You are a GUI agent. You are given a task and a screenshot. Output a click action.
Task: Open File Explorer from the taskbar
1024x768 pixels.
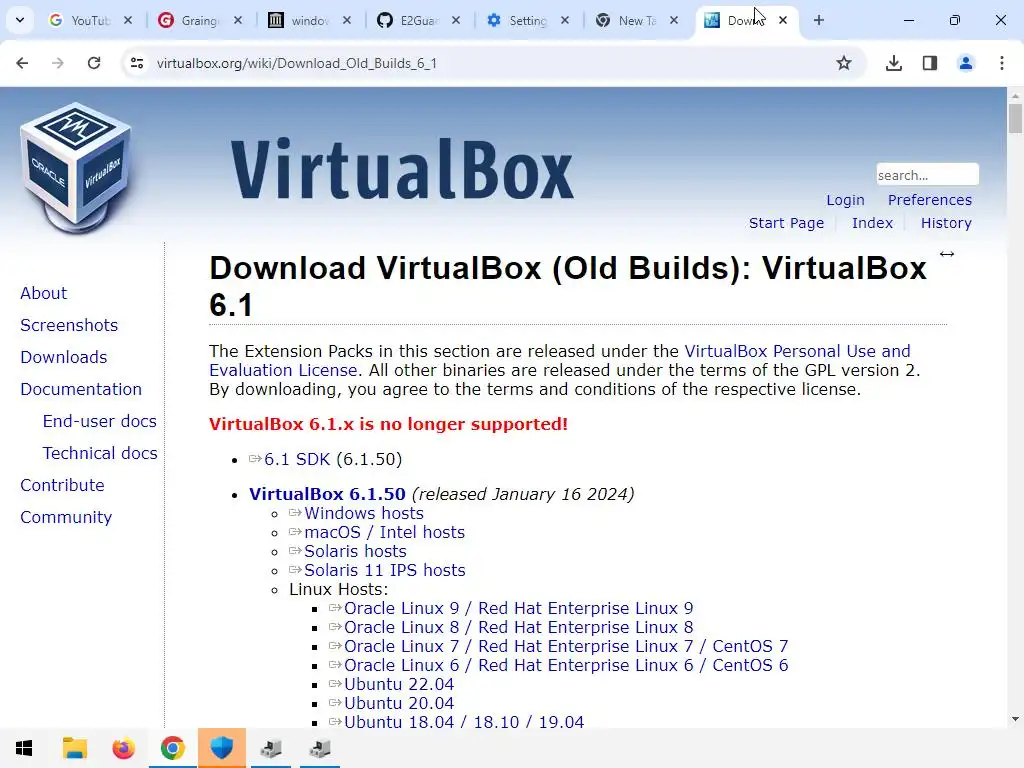click(x=74, y=748)
